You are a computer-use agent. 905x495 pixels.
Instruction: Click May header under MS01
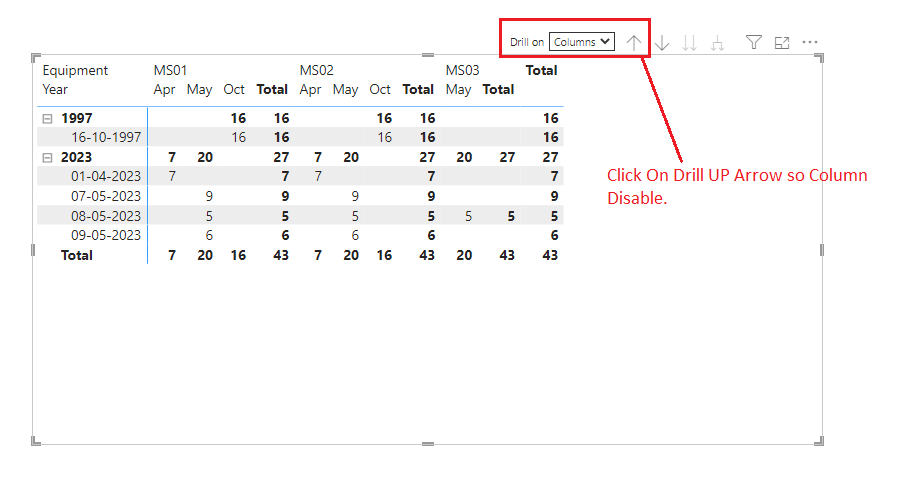199,90
